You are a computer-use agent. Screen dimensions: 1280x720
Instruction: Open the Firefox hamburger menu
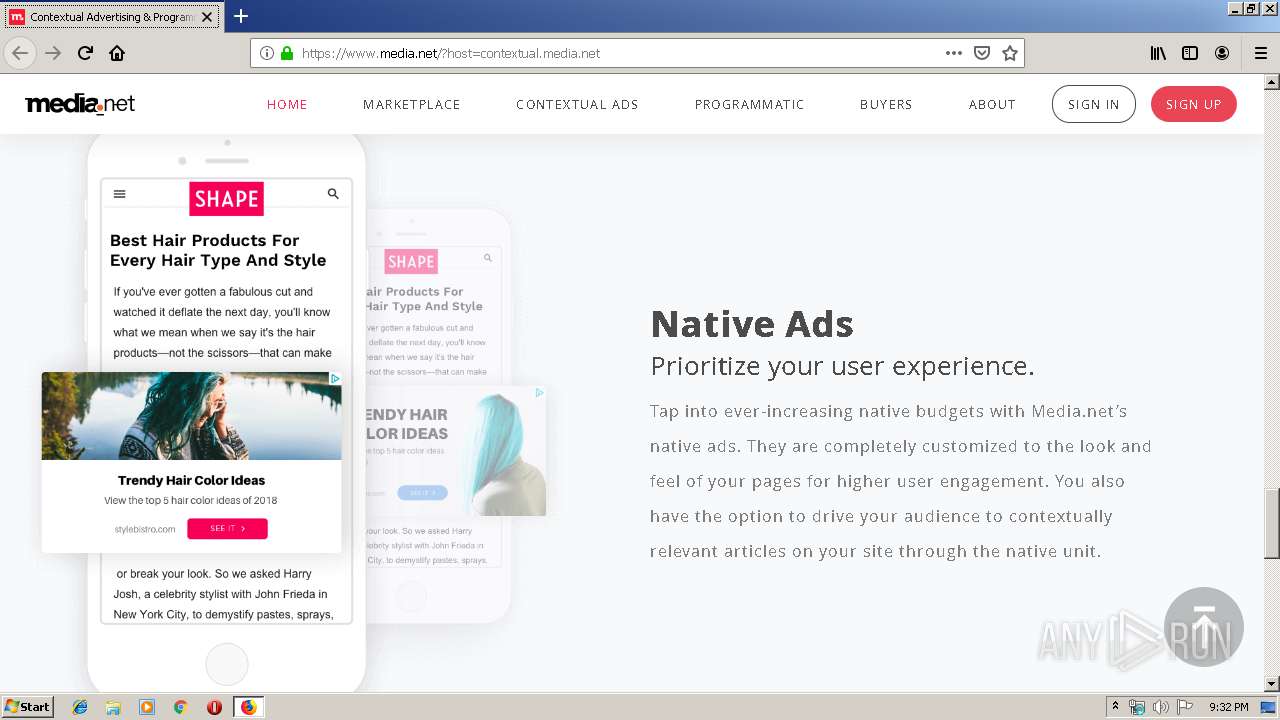[1260, 53]
